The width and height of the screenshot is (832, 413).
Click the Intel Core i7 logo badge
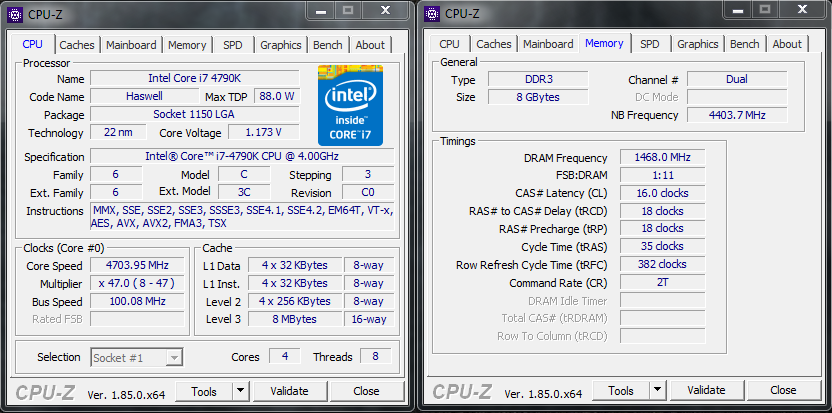point(350,105)
